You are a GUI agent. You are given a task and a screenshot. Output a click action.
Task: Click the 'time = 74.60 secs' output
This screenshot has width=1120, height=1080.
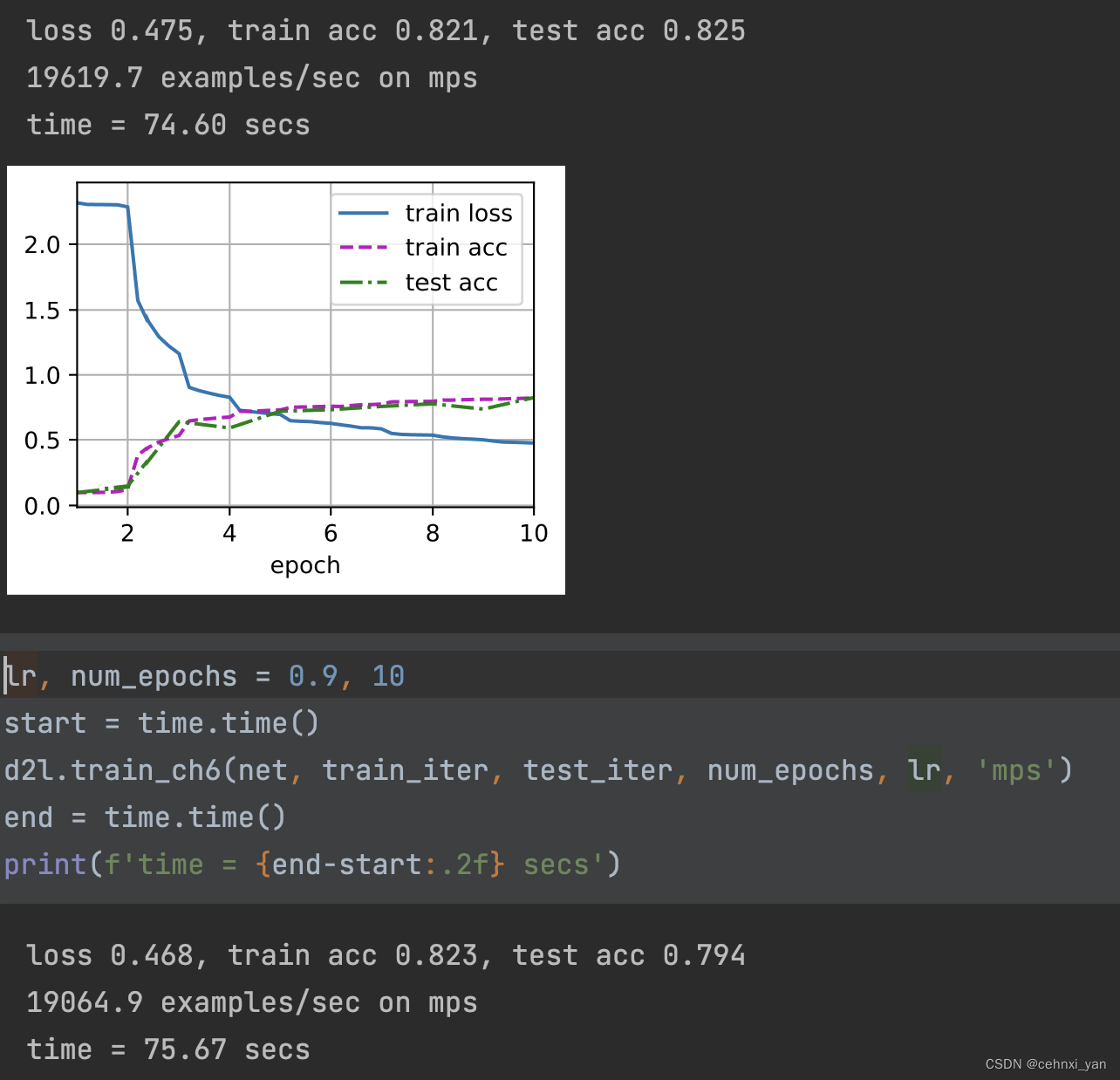pos(168,125)
